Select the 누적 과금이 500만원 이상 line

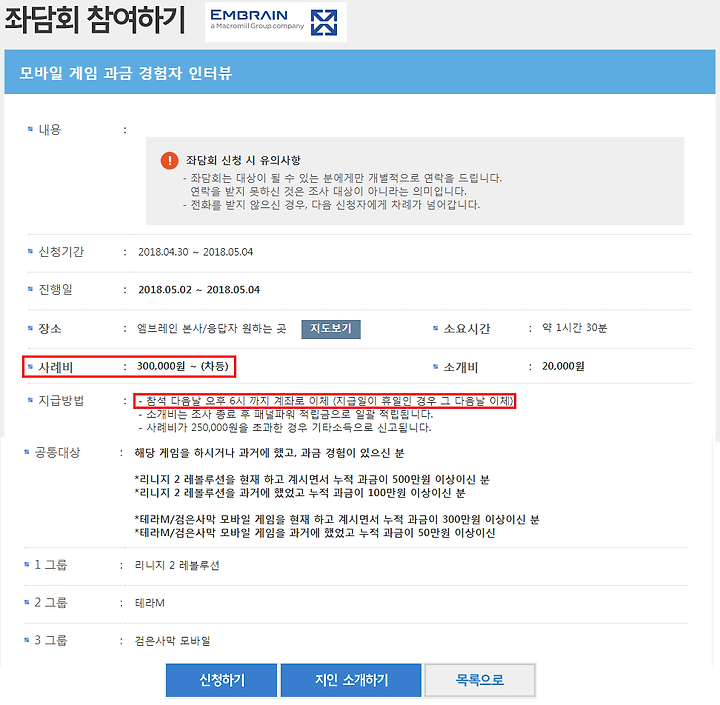(x=312, y=480)
